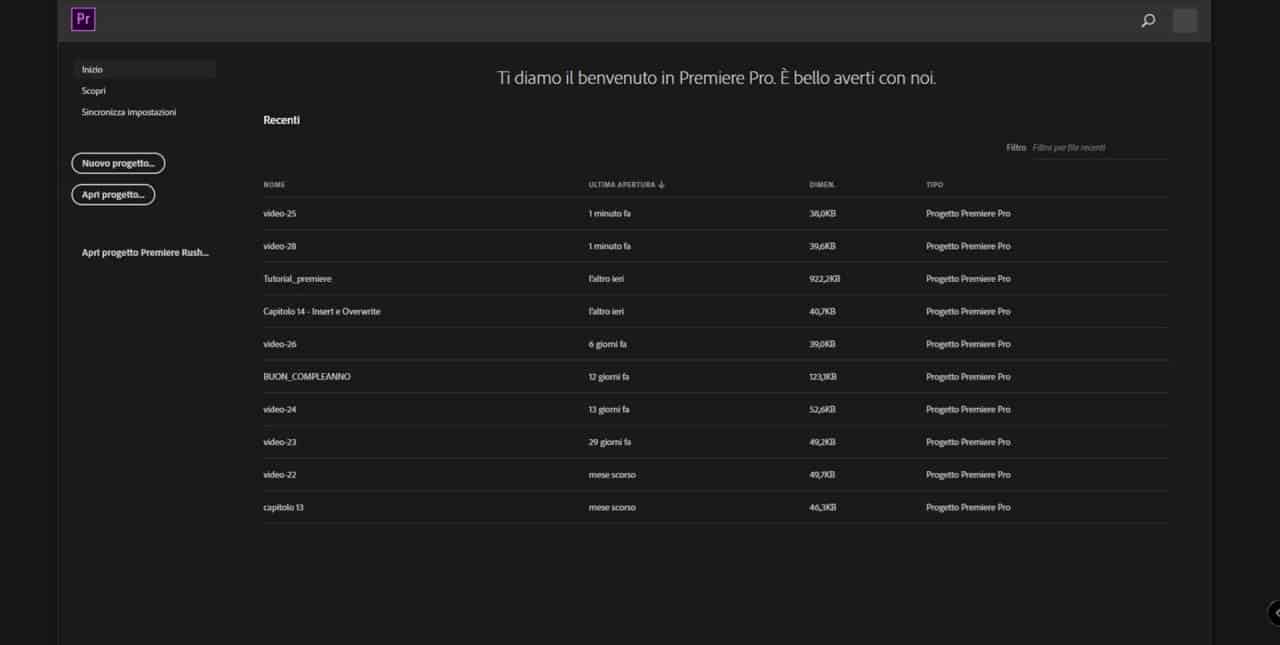Click Apri progetto Premiere Rush link
This screenshot has width=1280, height=645.
click(145, 253)
